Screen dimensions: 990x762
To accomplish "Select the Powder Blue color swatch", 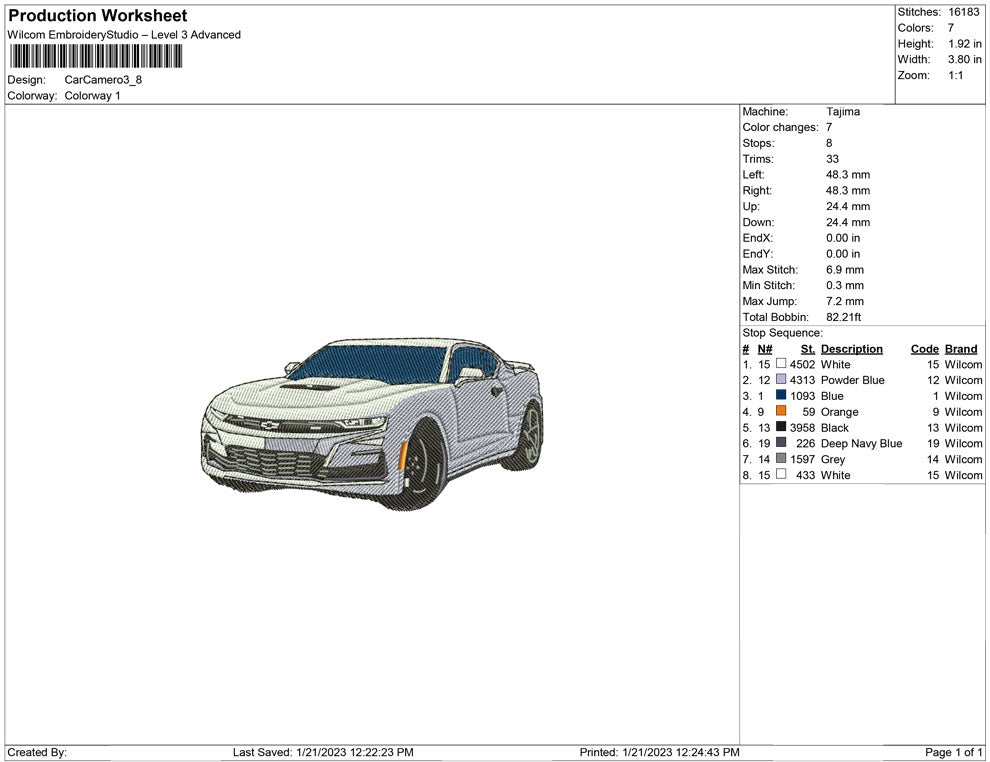I will (x=781, y=381).
